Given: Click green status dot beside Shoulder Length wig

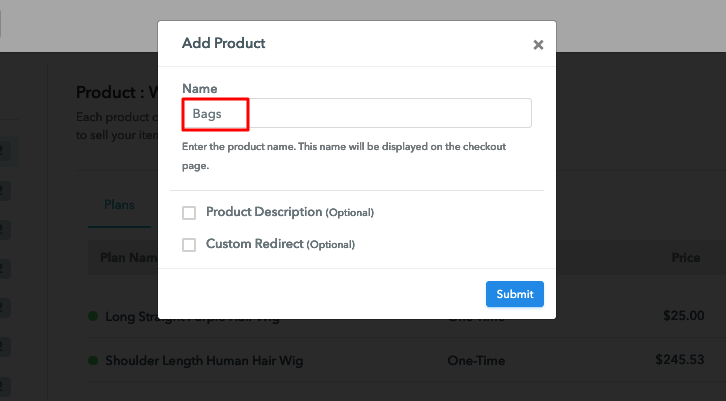Looking at the screenshot, I should tap(94, 360).
